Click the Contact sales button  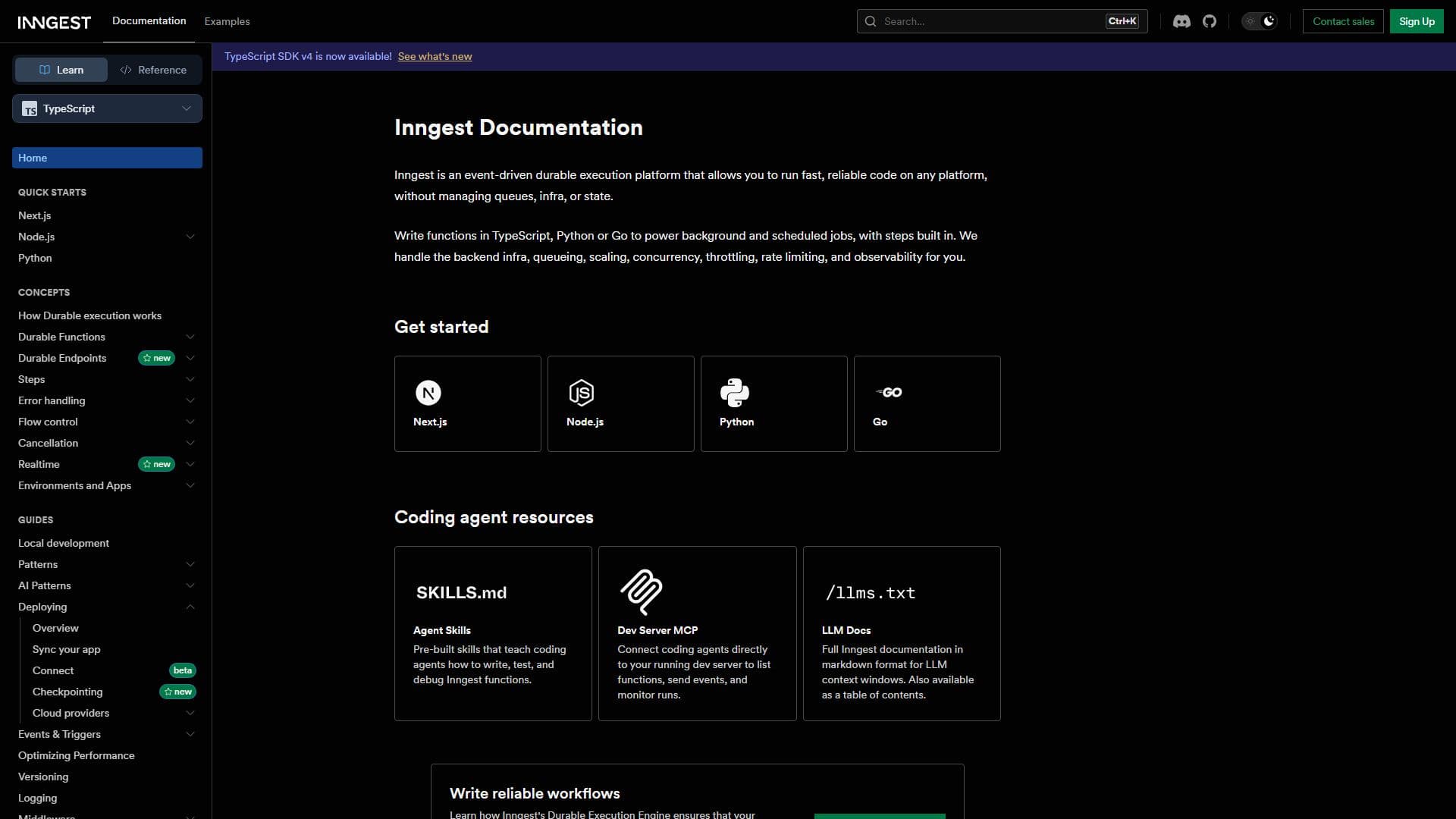(x=1343, y=21)
